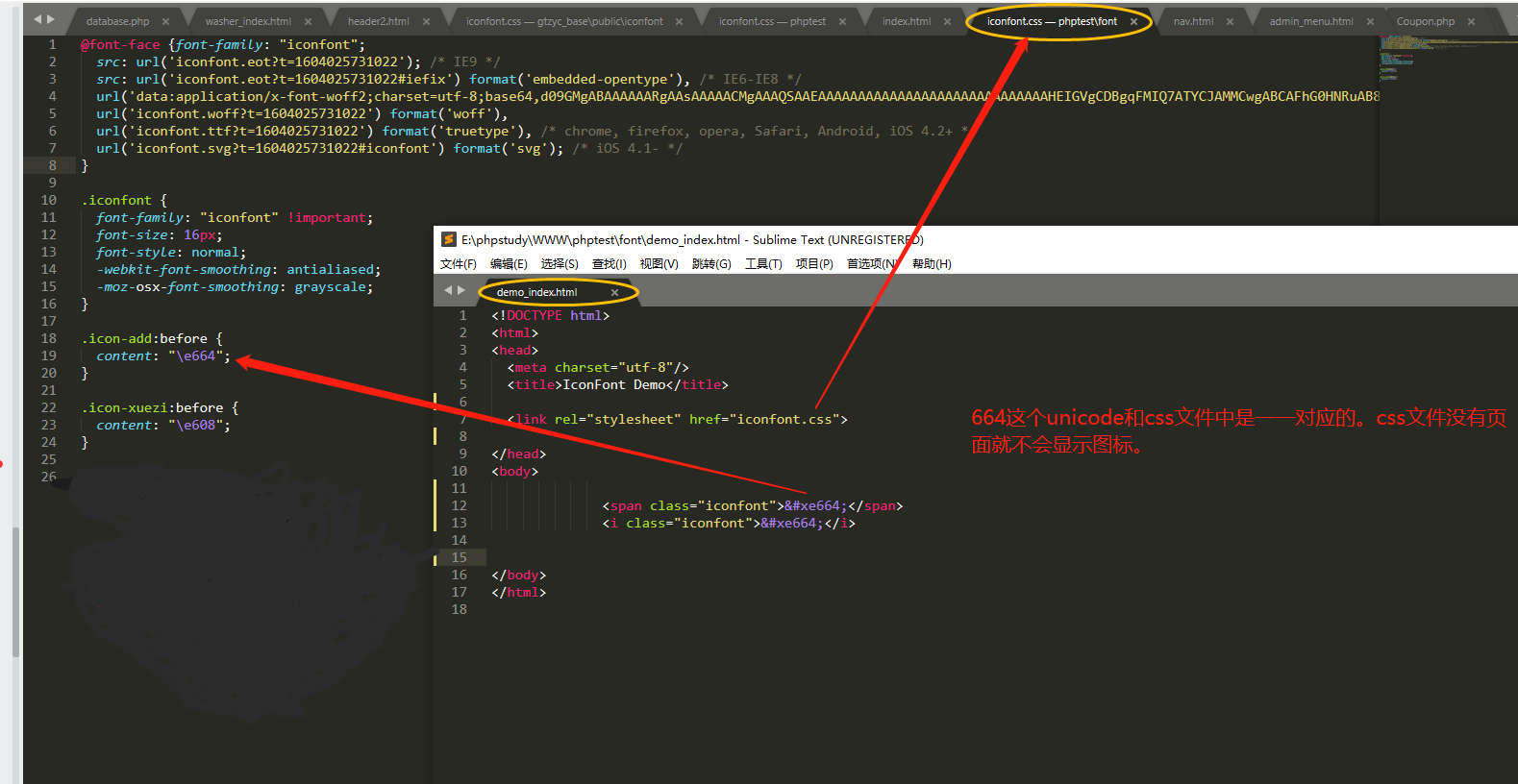1518x784 pixels.
Task: Select the demo_index.html tab
Action: pyautogui.click(x=536, y=292)
